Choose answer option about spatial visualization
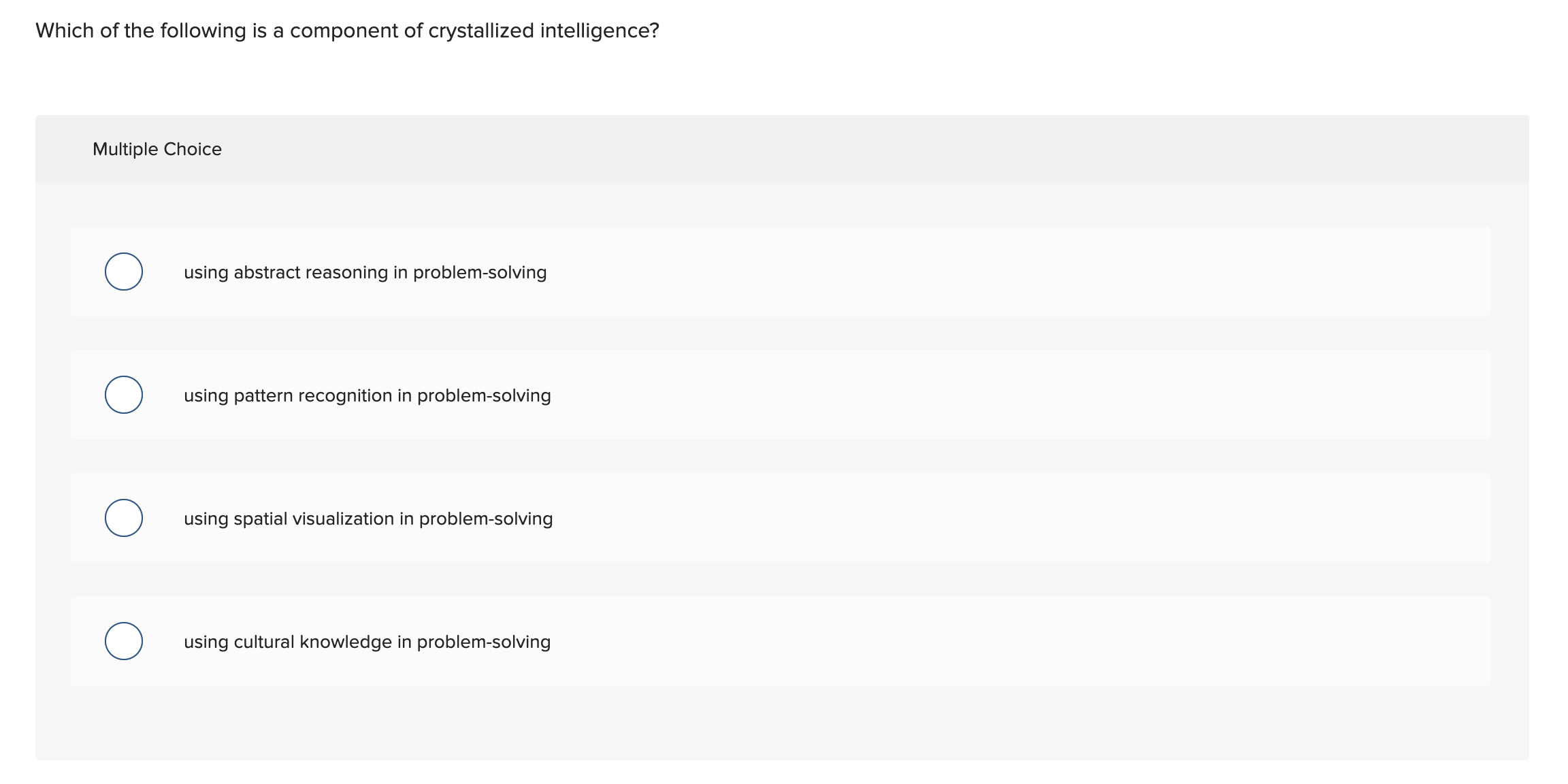This screenshot has height=784, width=1568. click(368, 518)
